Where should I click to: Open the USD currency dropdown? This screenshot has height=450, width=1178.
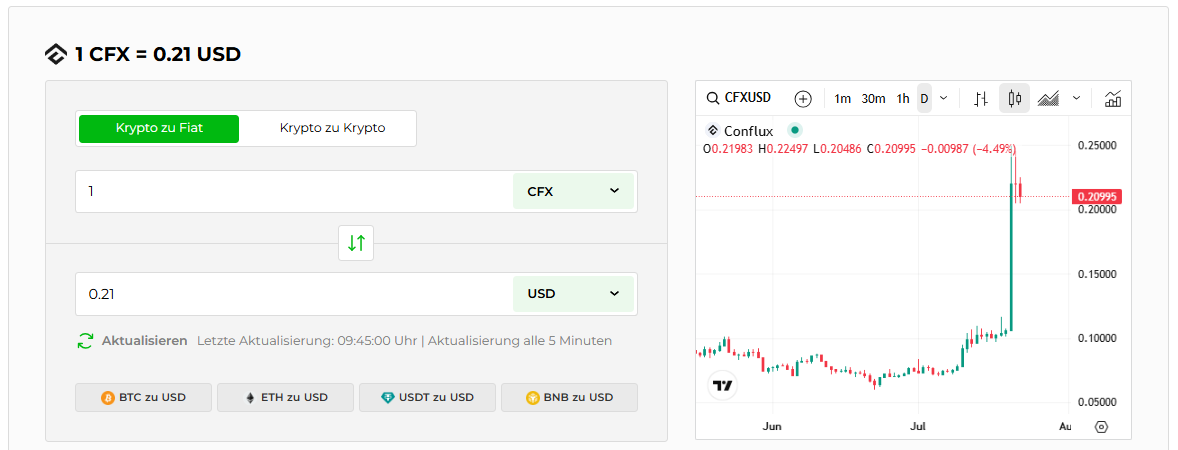pos(573,294)
